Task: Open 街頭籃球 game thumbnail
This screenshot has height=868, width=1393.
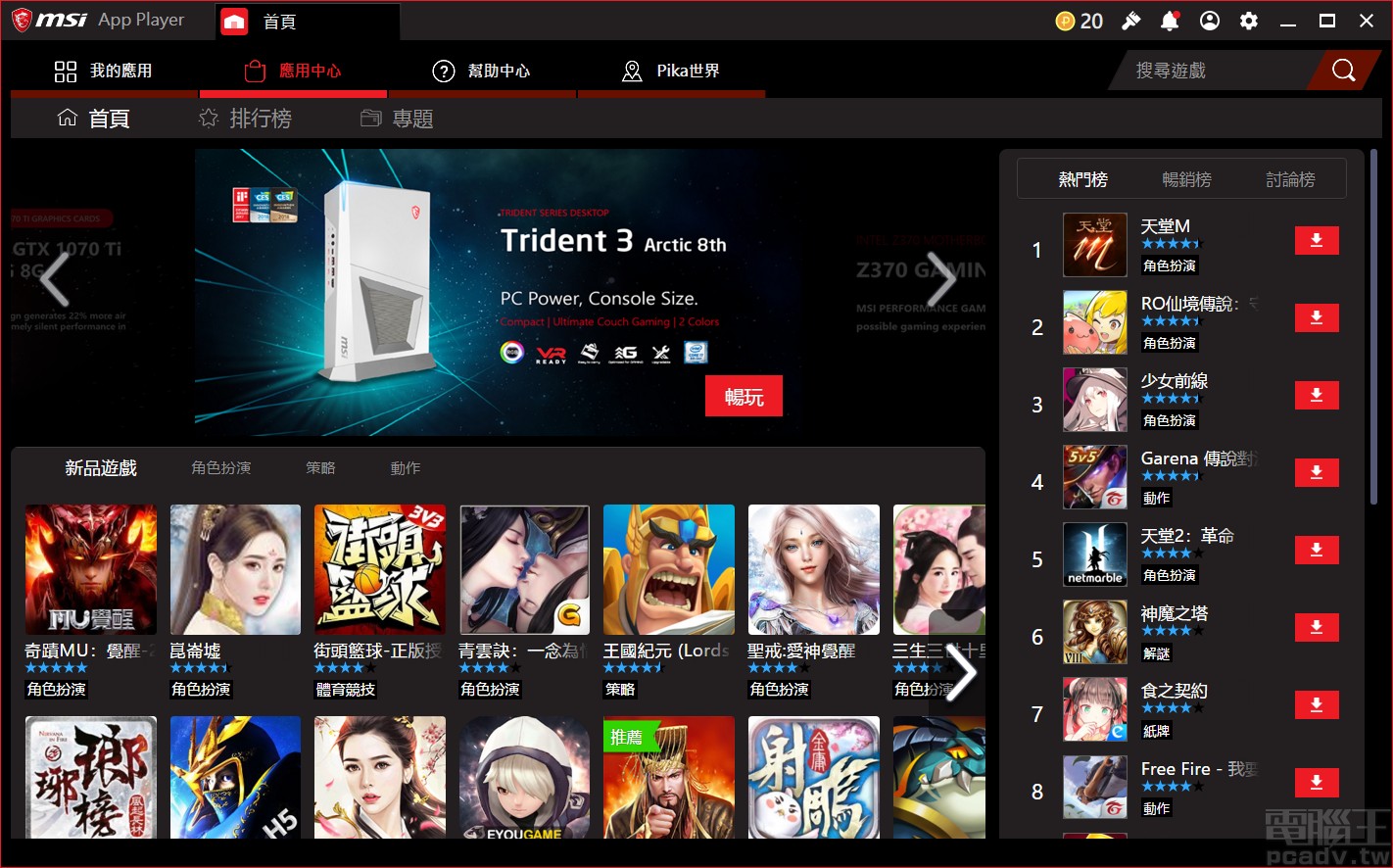Action: (x=380, y=570)
